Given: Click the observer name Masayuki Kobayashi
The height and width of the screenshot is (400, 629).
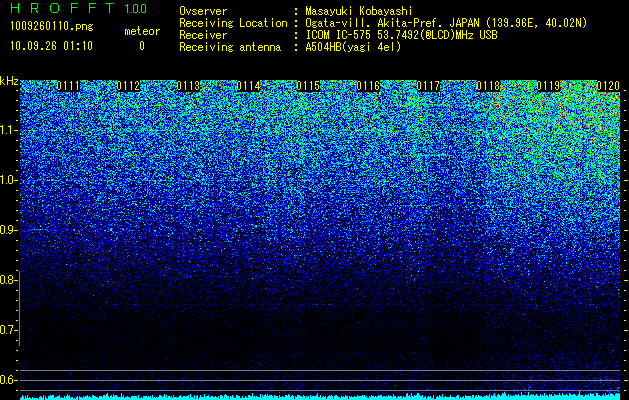Looking at the screenshot, I should click(359, 11).
